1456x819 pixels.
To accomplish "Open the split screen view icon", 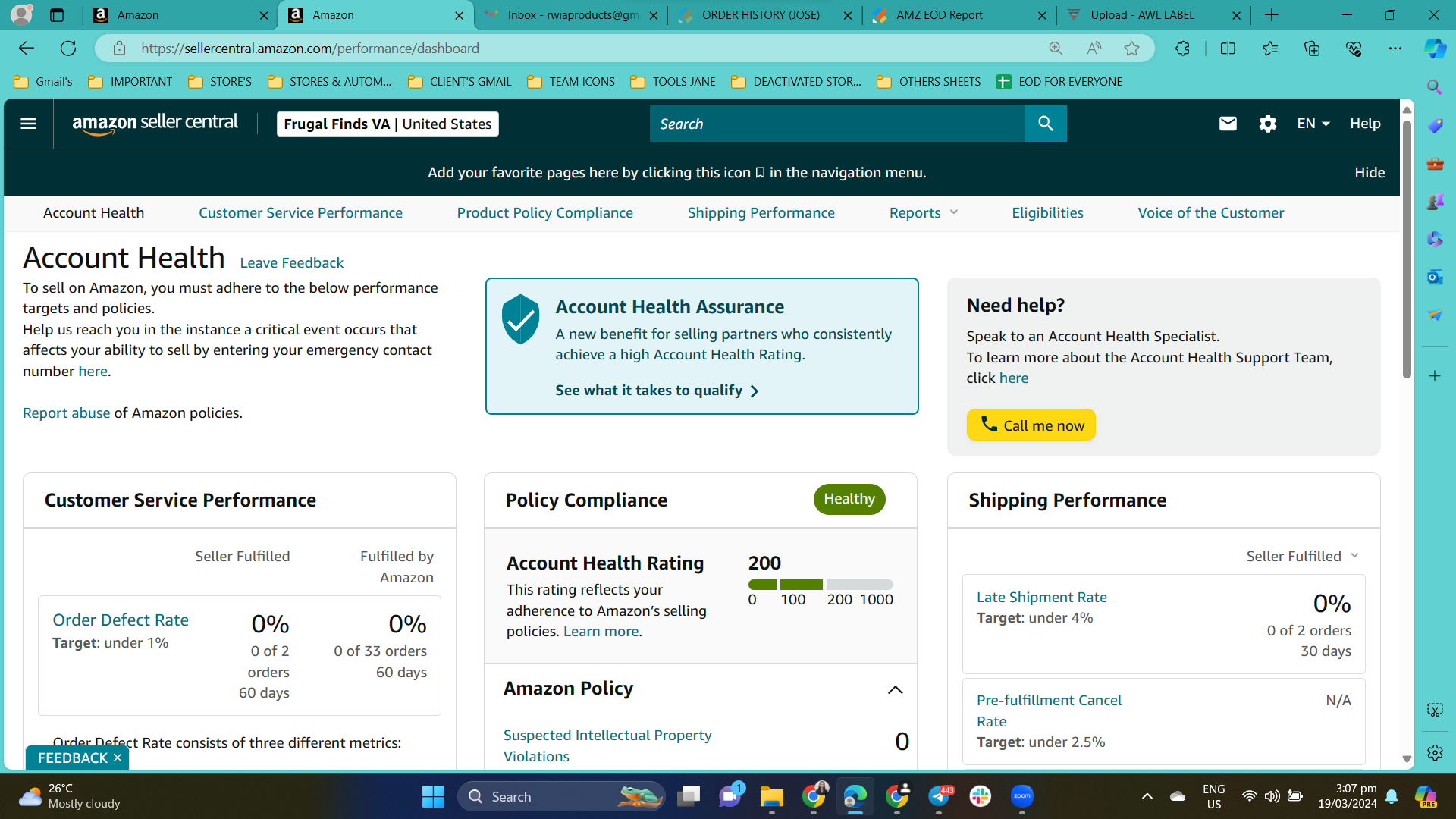I will pos(1228,49).
